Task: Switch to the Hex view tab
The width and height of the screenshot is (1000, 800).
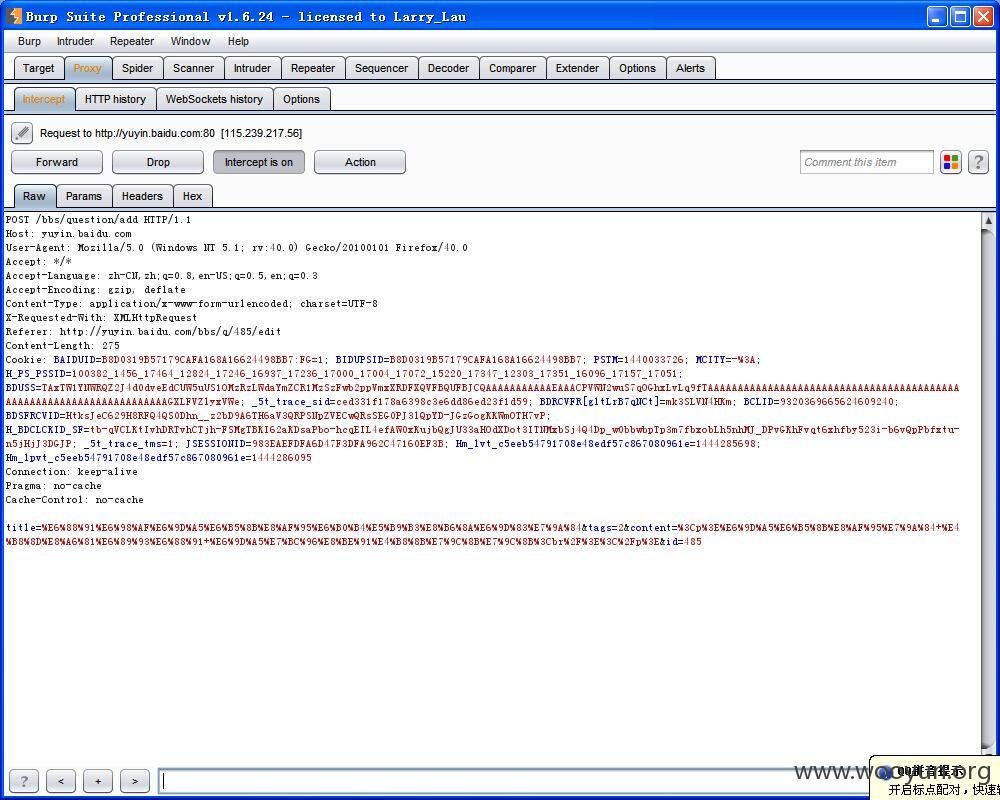Action: [192, 196]
